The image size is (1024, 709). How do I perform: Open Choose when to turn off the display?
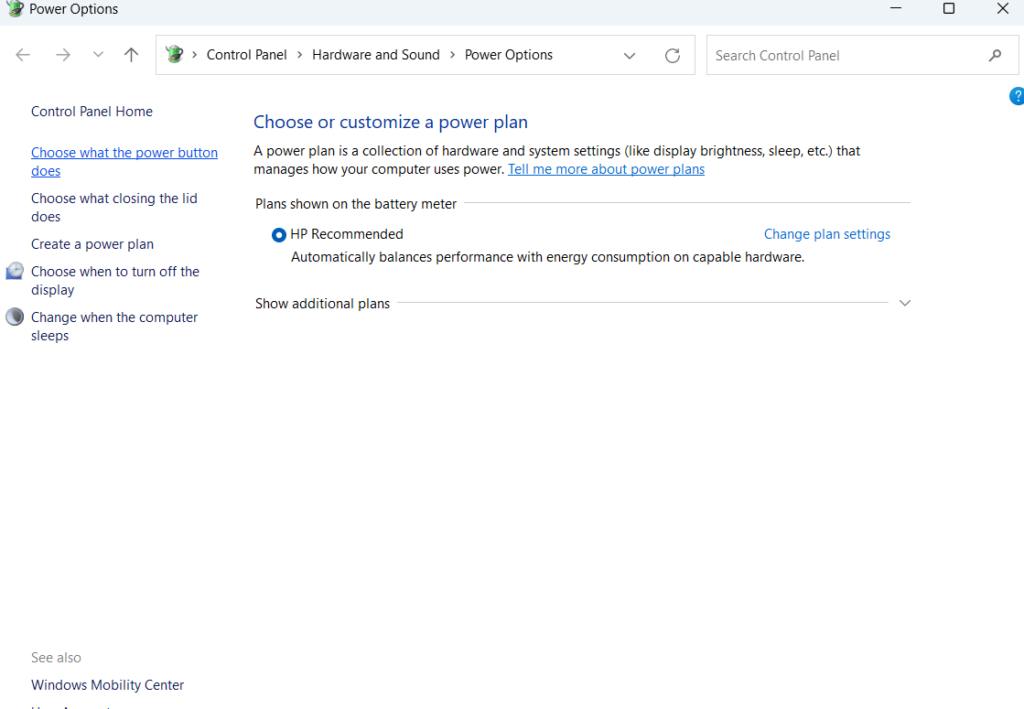click(115, 280)
